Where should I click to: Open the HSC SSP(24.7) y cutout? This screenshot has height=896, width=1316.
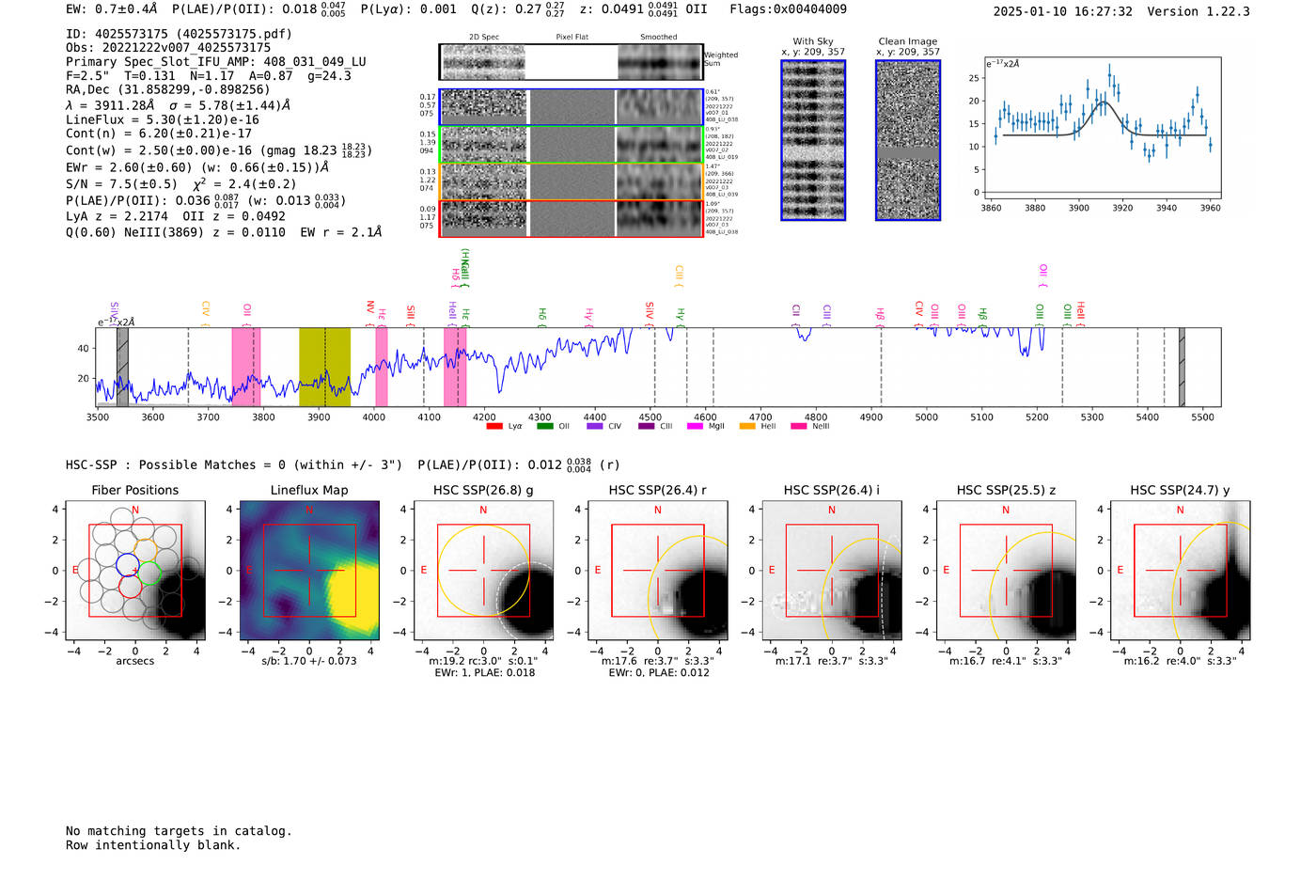tap(1180, 571)
